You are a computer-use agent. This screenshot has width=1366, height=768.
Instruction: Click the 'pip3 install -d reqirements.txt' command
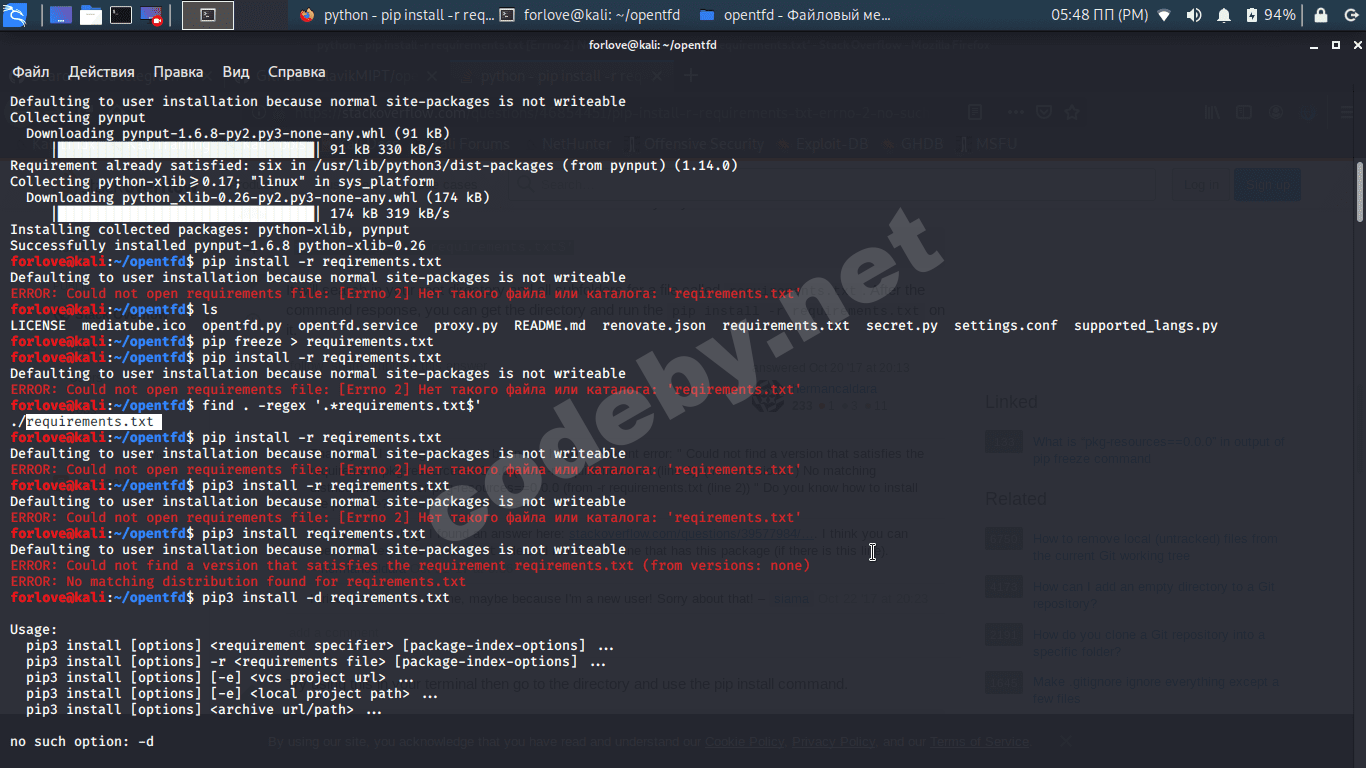(326, 598)
